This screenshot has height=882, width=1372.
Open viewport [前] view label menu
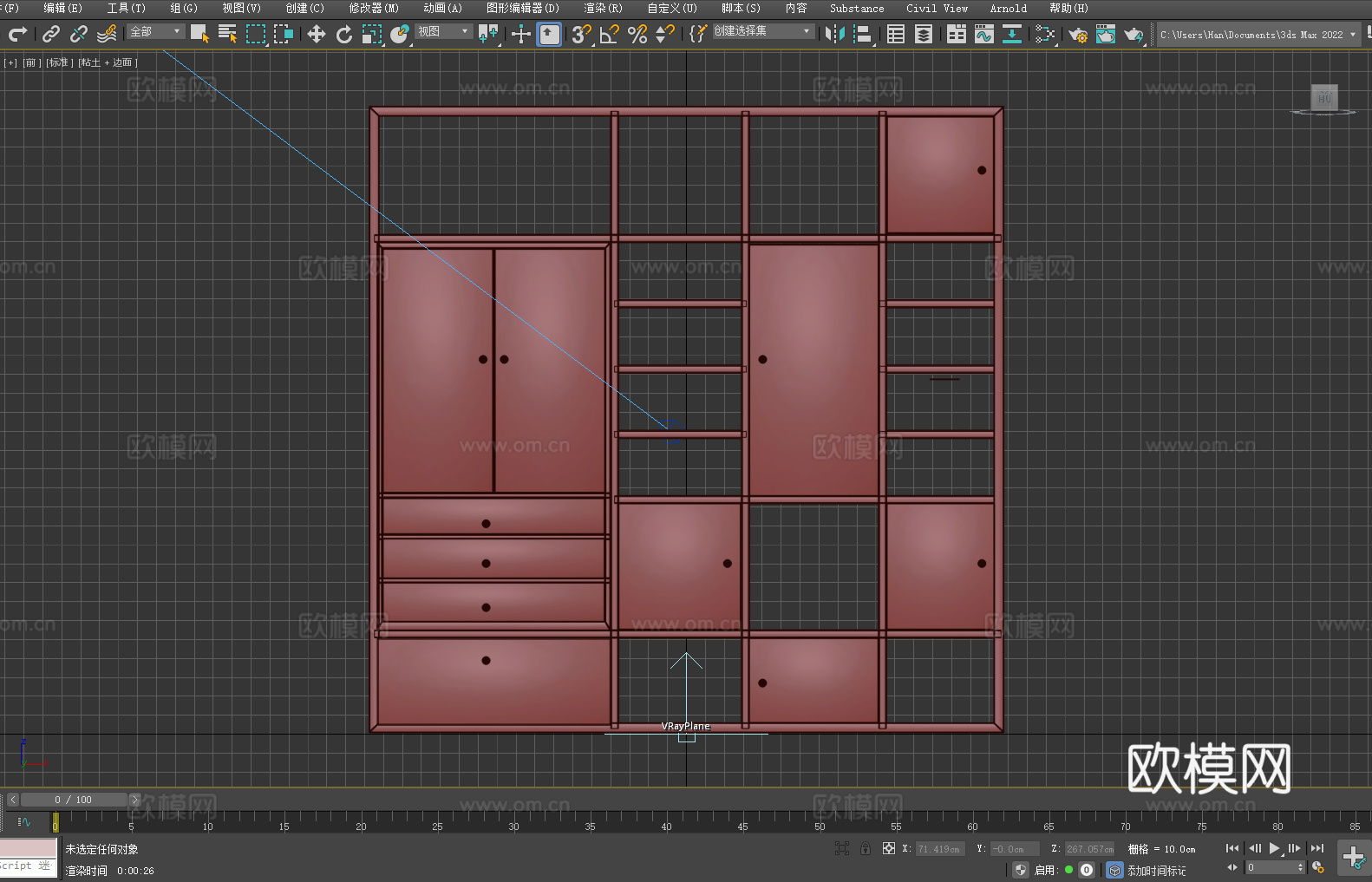[30, 62]
